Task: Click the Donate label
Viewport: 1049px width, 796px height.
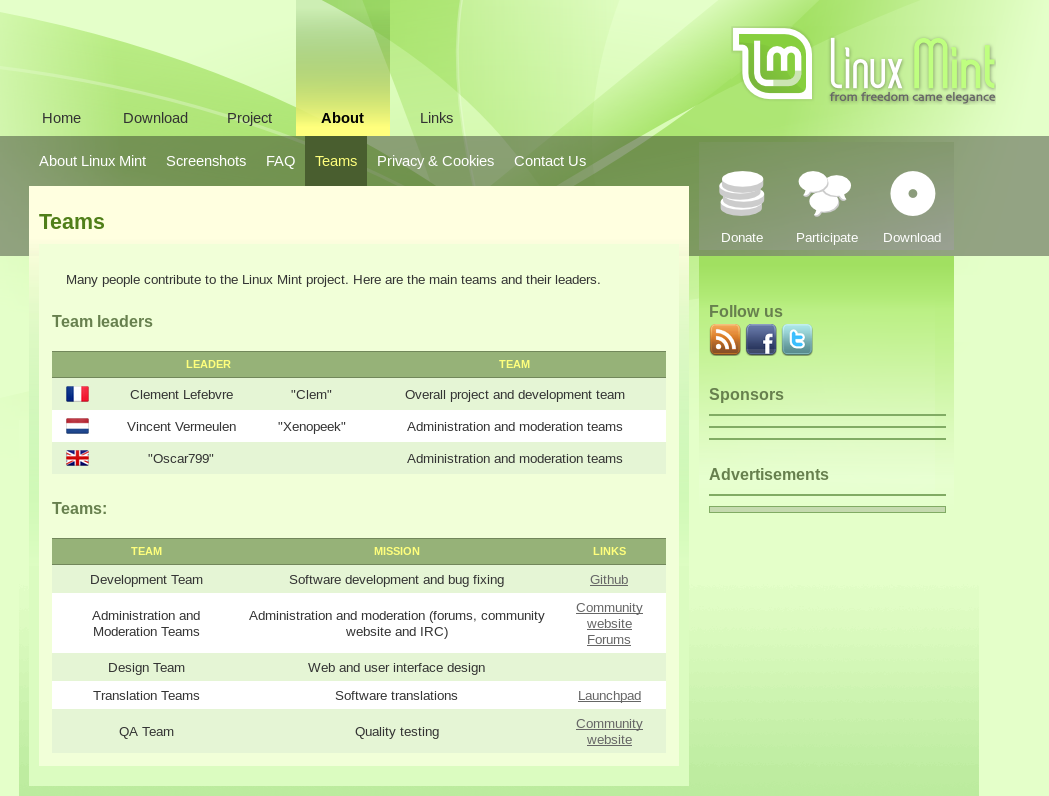Action: pos(742,237)
